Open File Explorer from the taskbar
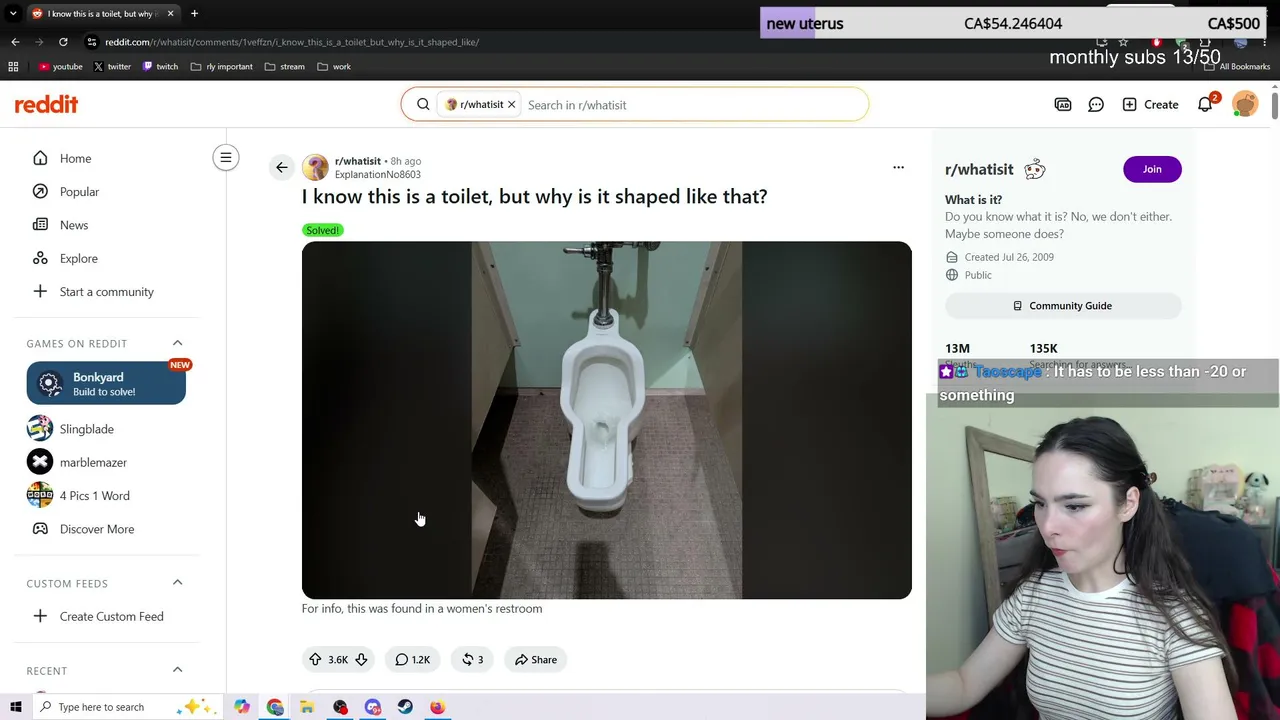1280x720 pixels. tap(307, 707)
